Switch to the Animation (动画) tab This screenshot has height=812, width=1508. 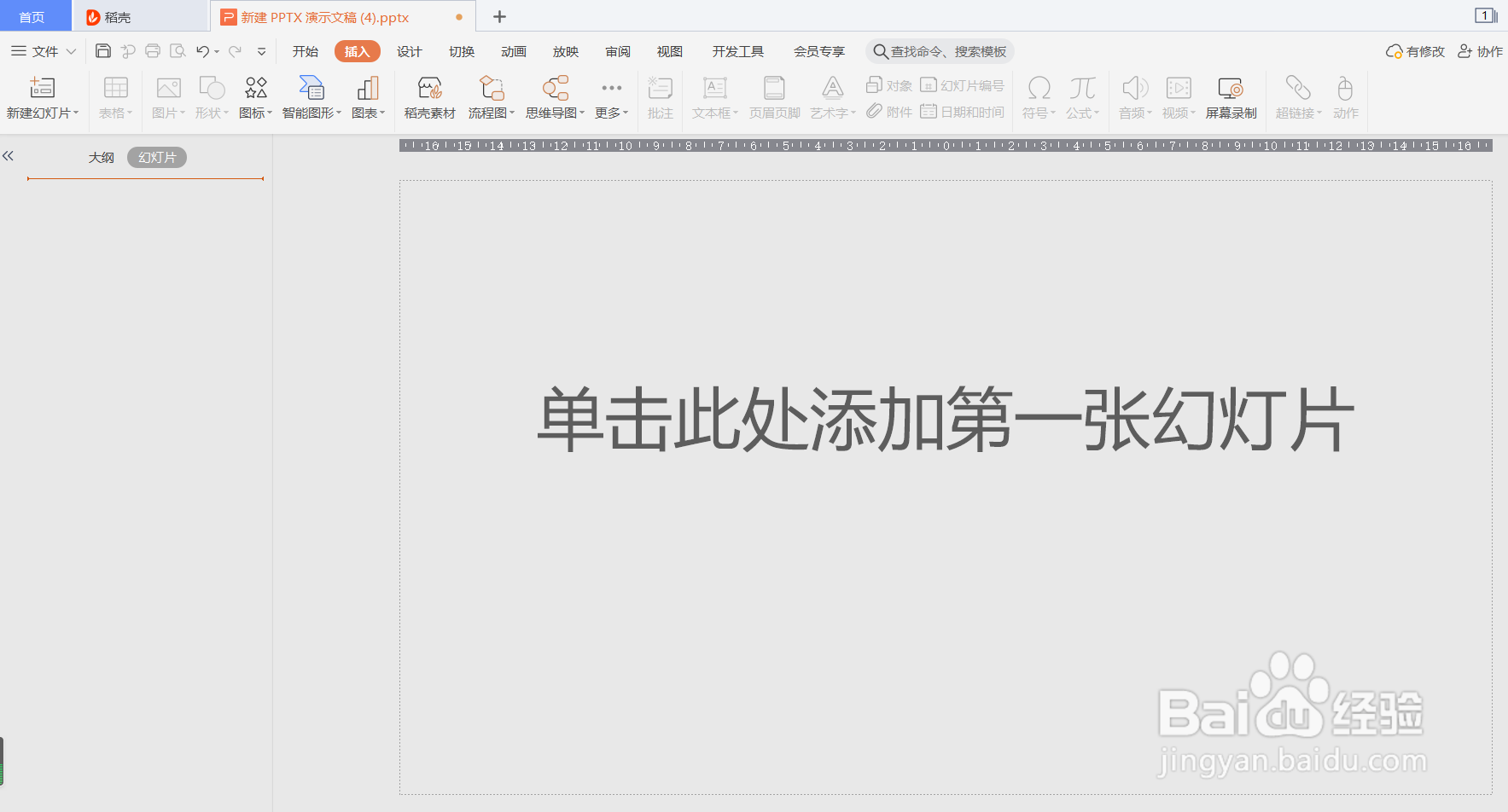(514, 51)
